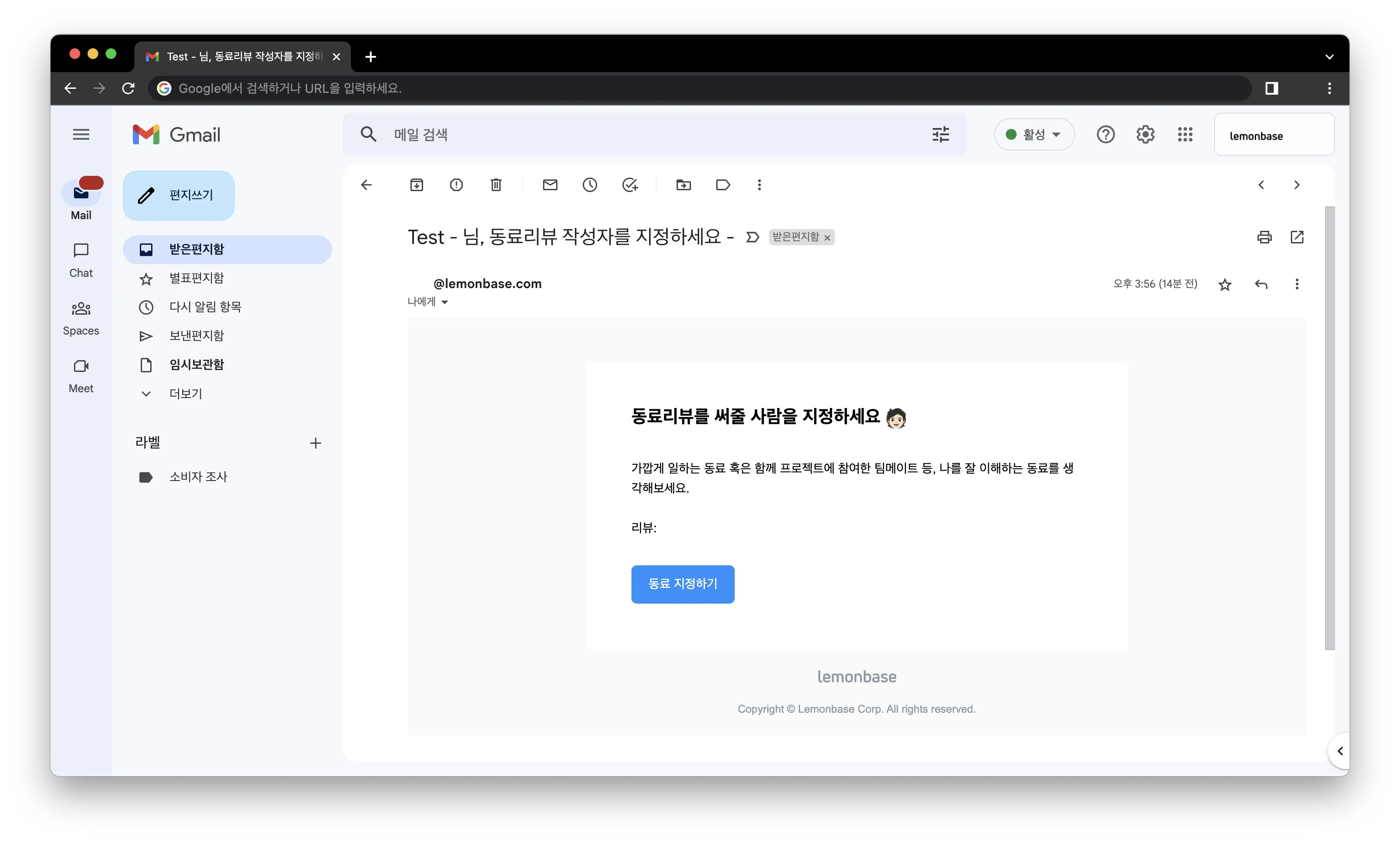Open the 소비자 조사 label
1400x843 pixels.
227,477
